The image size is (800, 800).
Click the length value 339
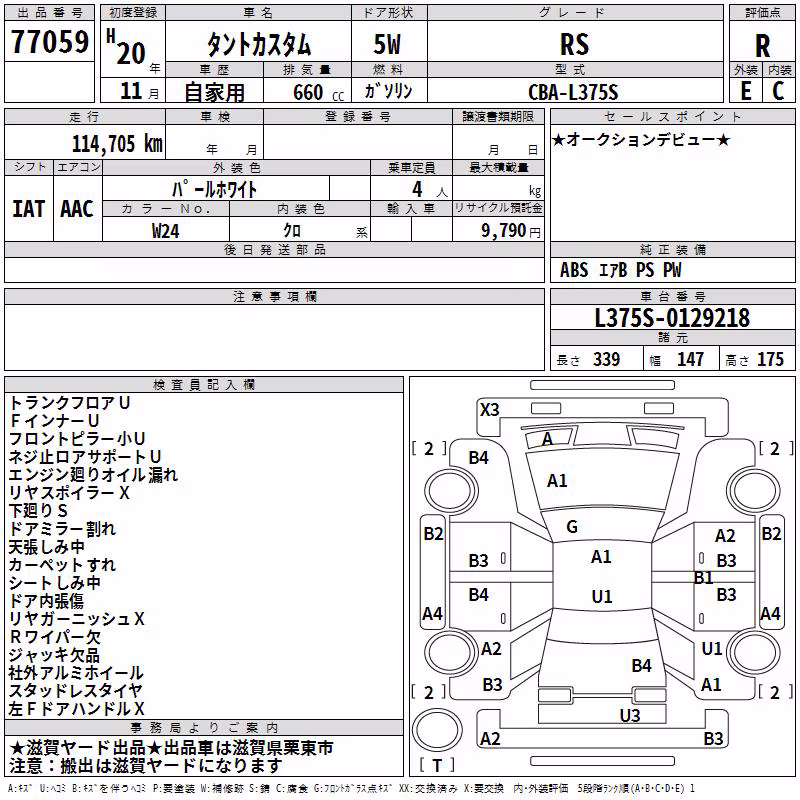(607, 360)
